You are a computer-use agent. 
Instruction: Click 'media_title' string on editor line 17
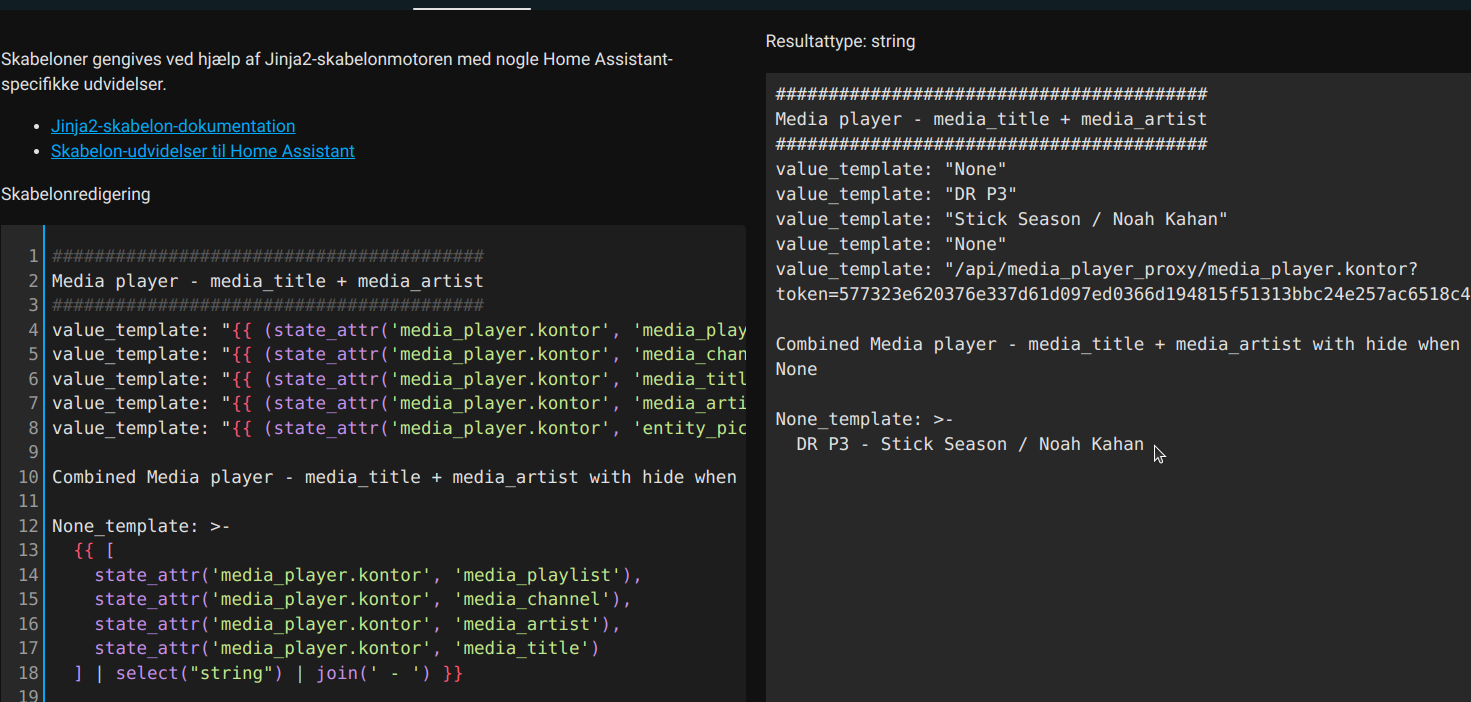click(x=522, y=648)
